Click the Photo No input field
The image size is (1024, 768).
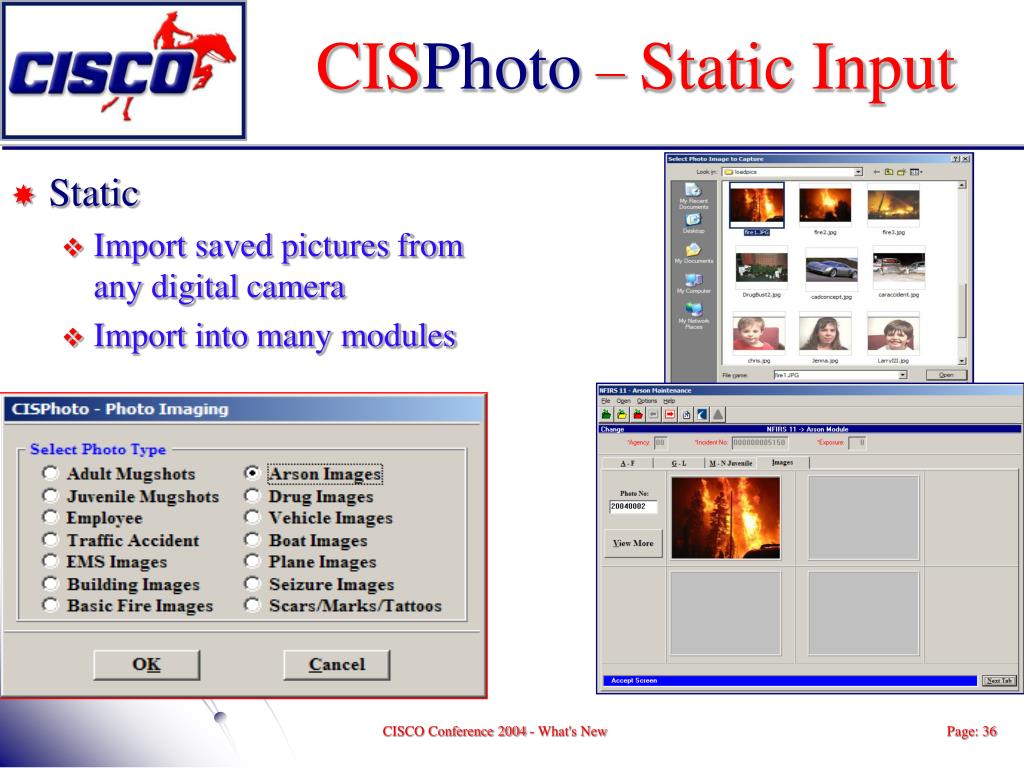pos(633,507)
